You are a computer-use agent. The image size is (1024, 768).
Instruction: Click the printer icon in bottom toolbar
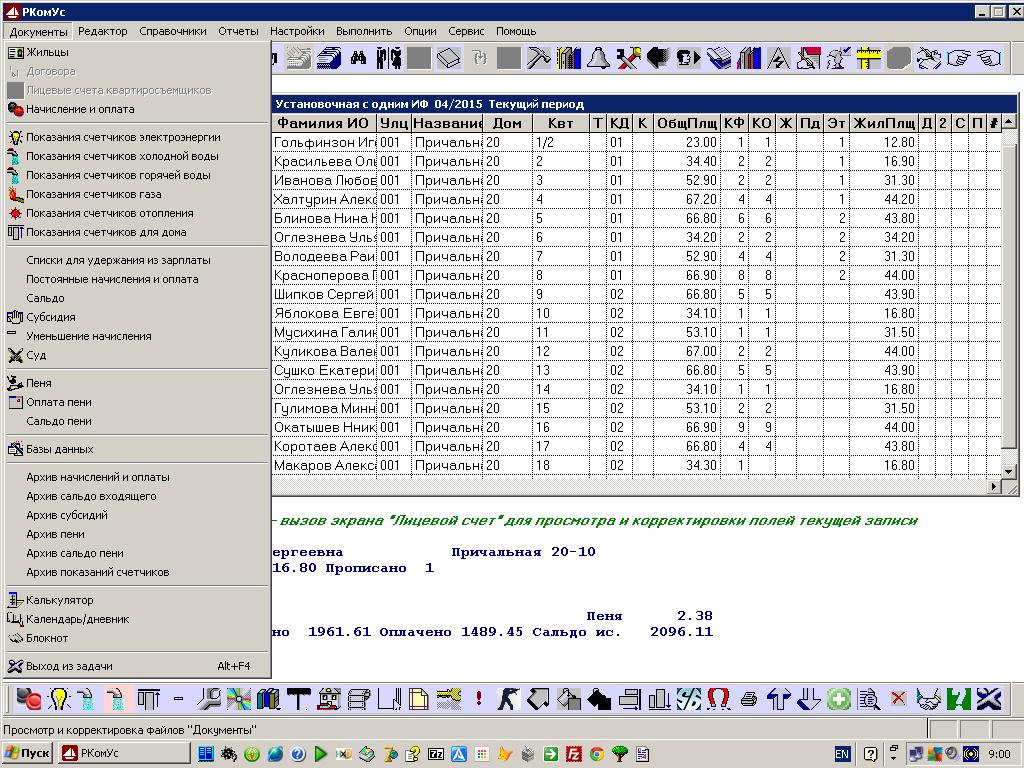(750, 698)
